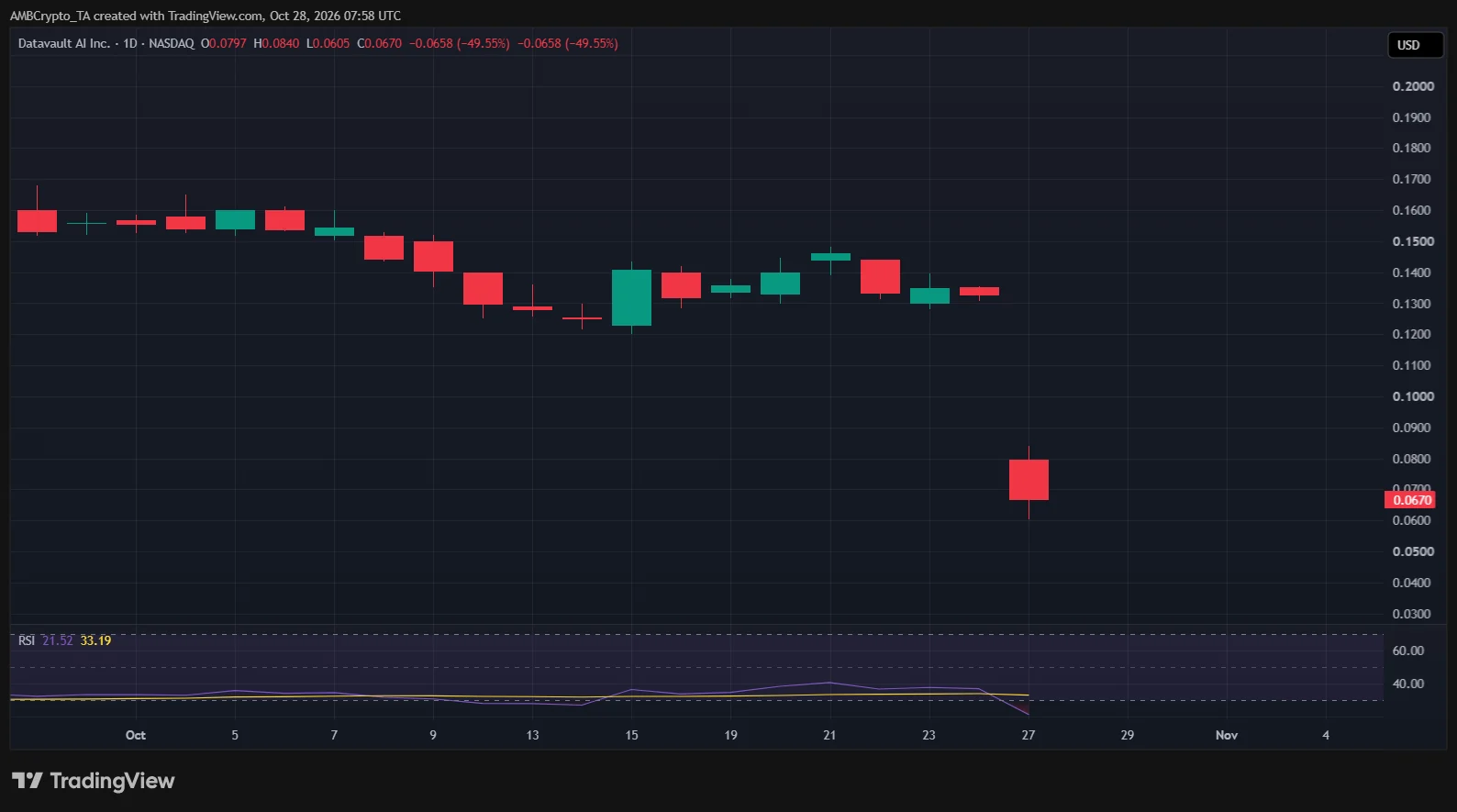Click the high value H0.0840
Image resolution: width=1457 pixels, height=812 pixels.
click(276, 43)
